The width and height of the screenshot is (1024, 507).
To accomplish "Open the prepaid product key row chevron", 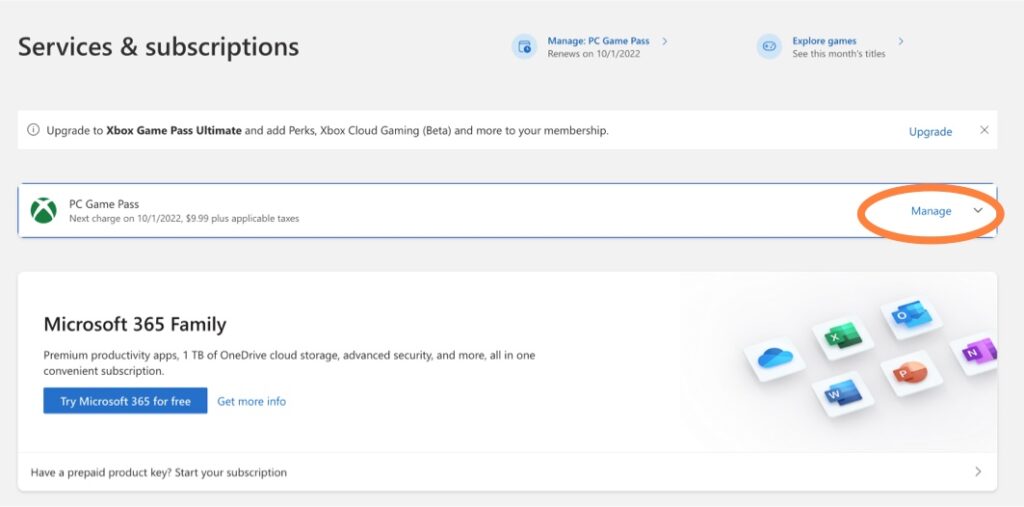I will tap(978, 472).
